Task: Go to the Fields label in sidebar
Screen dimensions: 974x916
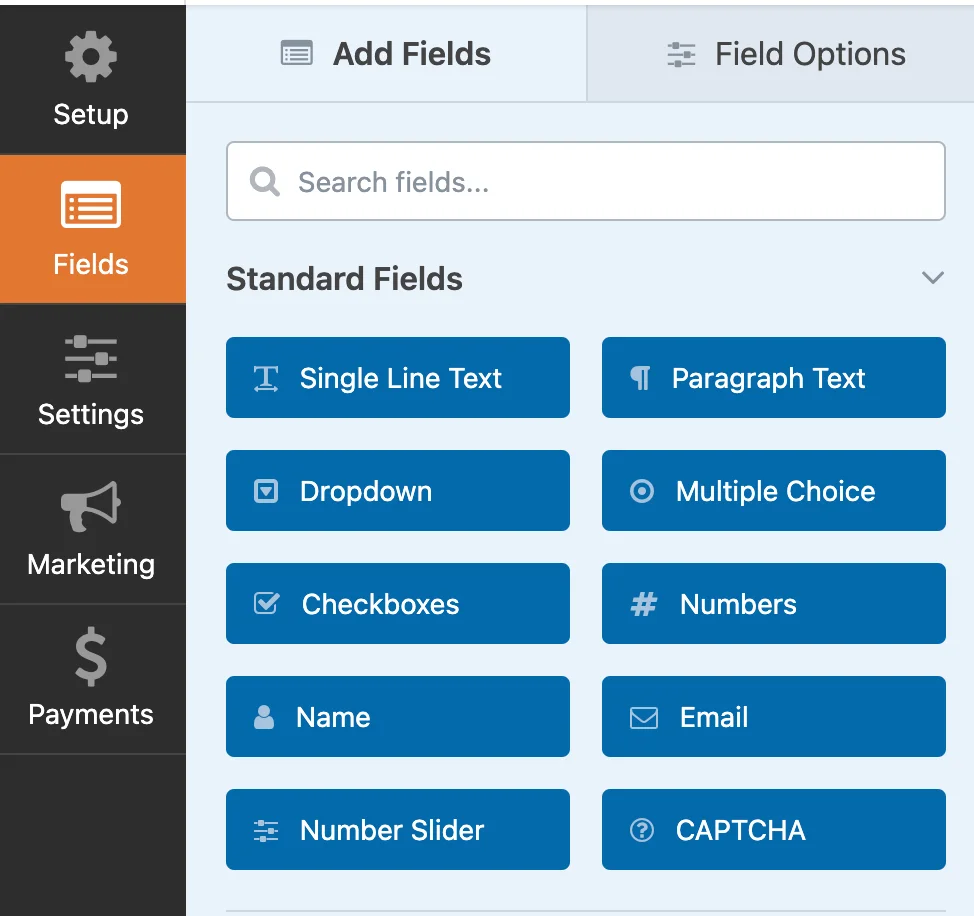Action: point(91,265)
